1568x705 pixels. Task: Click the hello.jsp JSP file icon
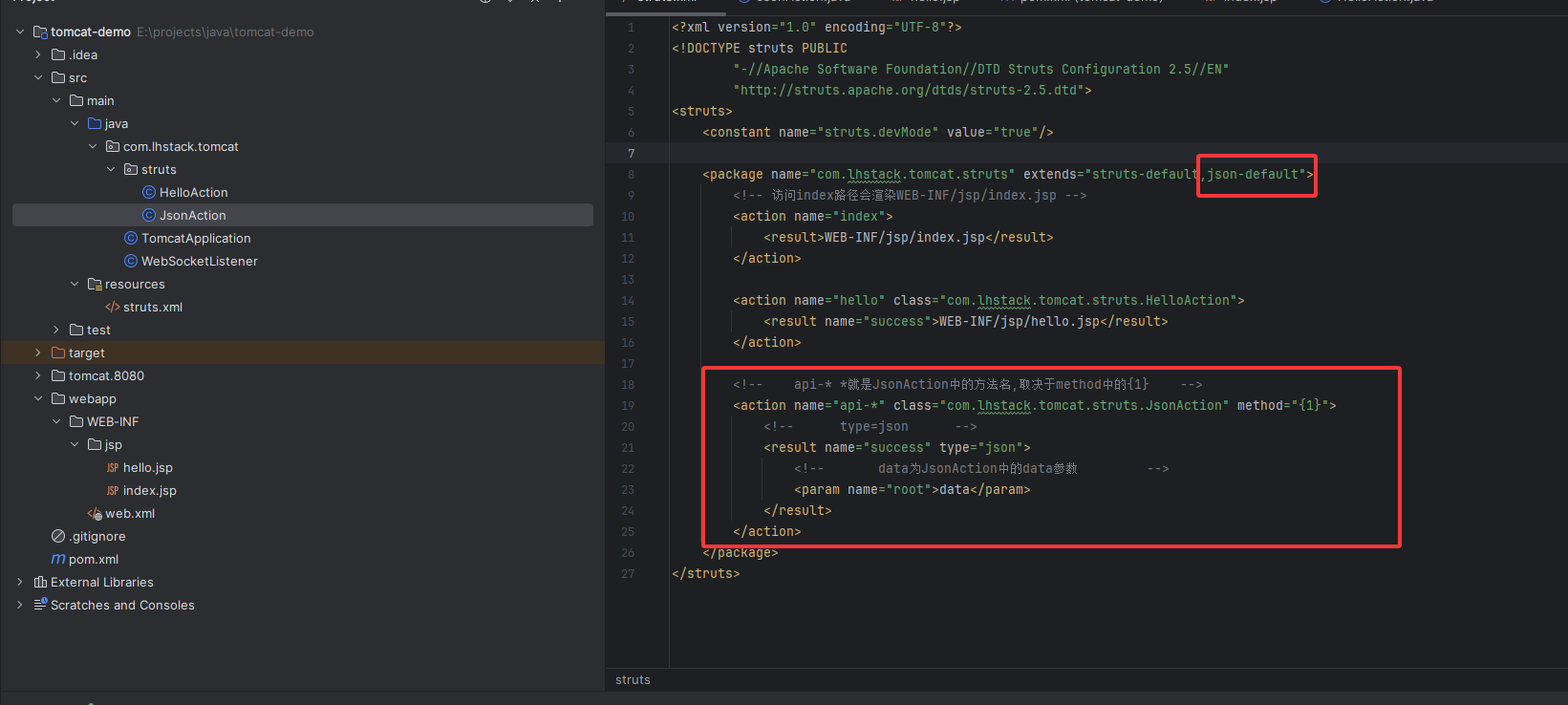(113, 468)
